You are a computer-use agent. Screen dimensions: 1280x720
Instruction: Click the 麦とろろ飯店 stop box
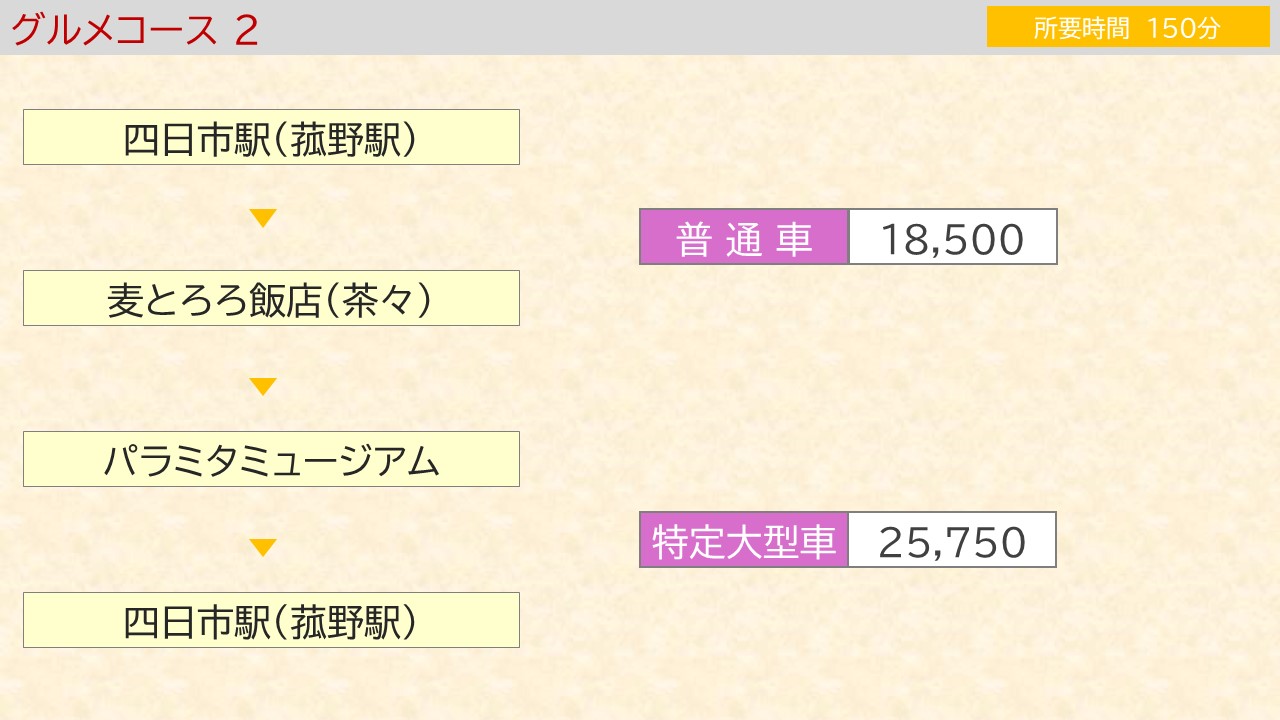271,298
